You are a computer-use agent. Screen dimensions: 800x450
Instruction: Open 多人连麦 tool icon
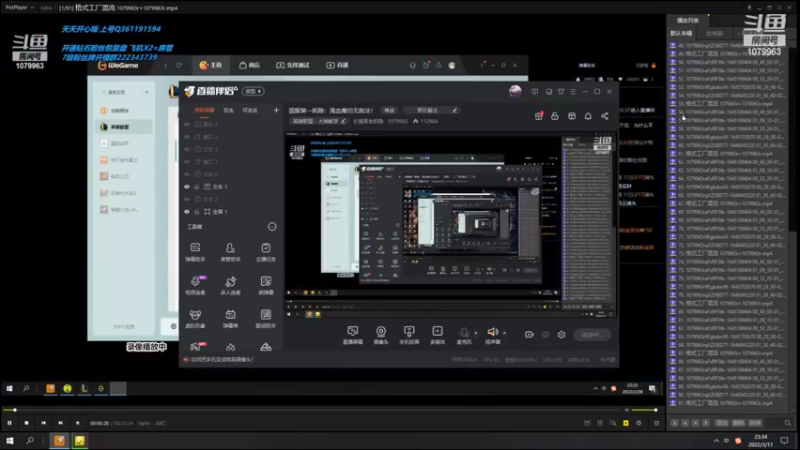coord(230,285)
